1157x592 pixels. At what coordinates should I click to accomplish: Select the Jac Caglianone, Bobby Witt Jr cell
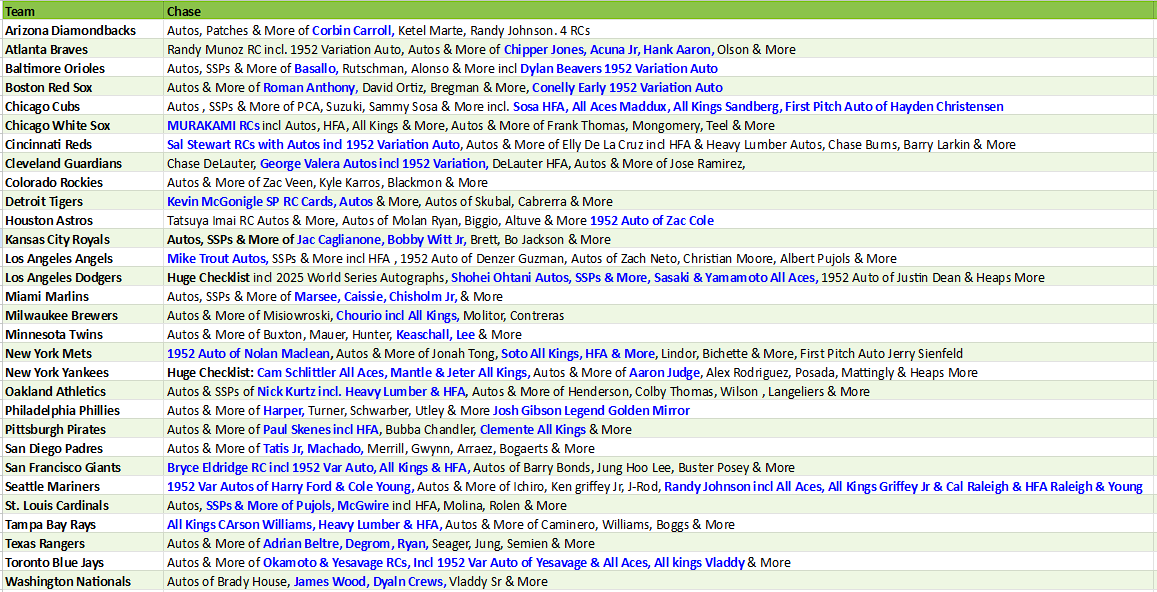coord(660,239)
